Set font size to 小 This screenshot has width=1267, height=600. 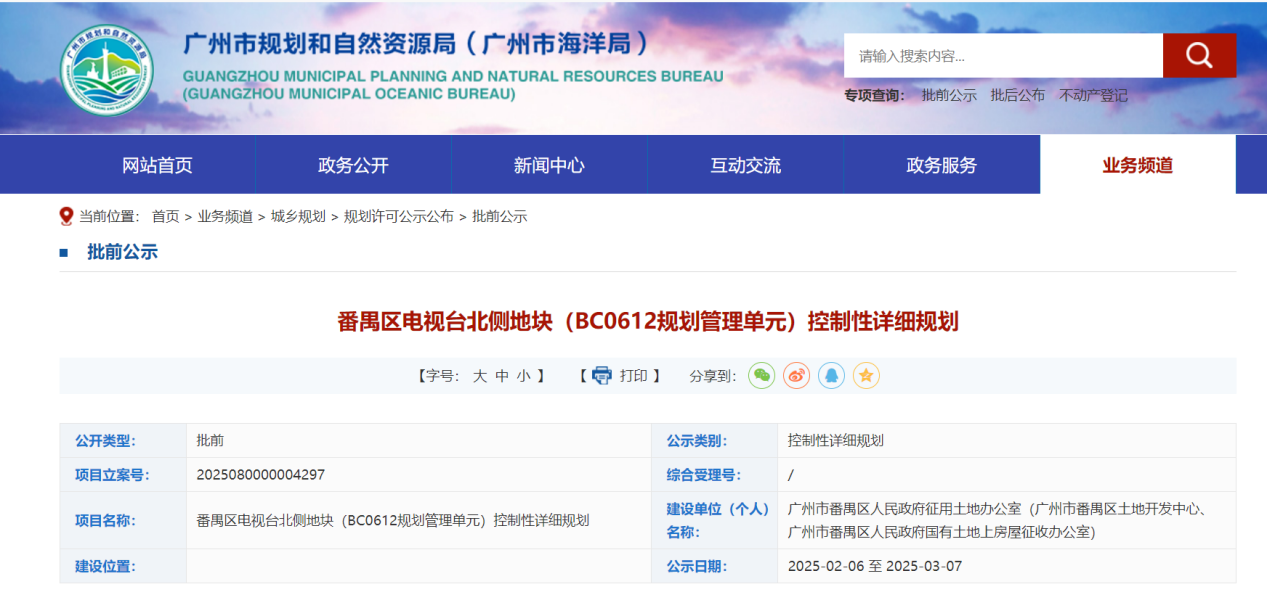click(524, 376)
